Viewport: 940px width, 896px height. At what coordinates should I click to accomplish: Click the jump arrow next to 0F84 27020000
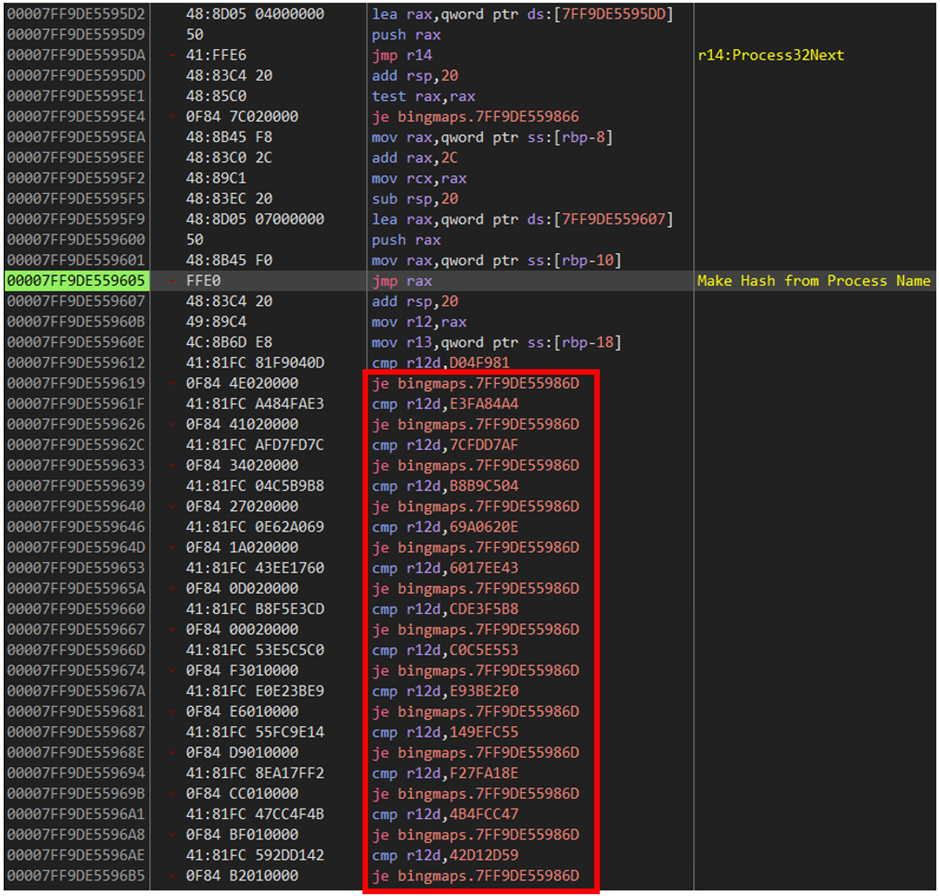pyautogui.click(x=173, y=506)
